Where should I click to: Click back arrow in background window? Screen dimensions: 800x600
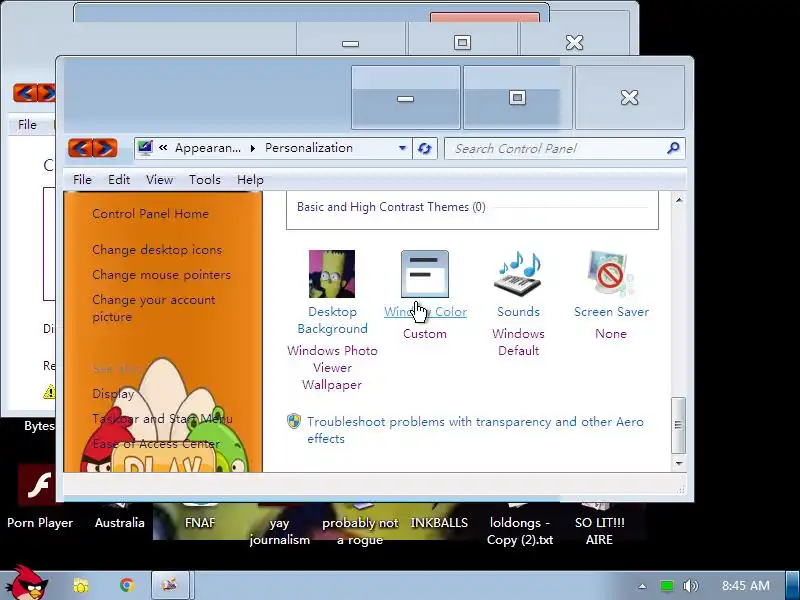tap(24, 93)
